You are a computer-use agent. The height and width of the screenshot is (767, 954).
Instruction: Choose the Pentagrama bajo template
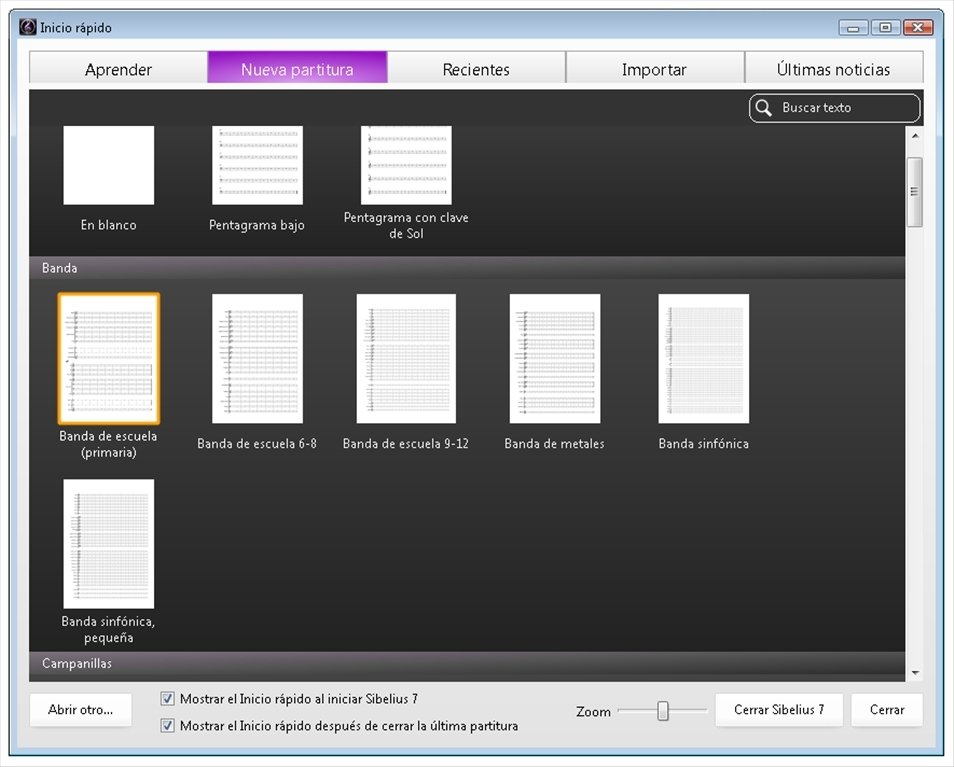257,165
